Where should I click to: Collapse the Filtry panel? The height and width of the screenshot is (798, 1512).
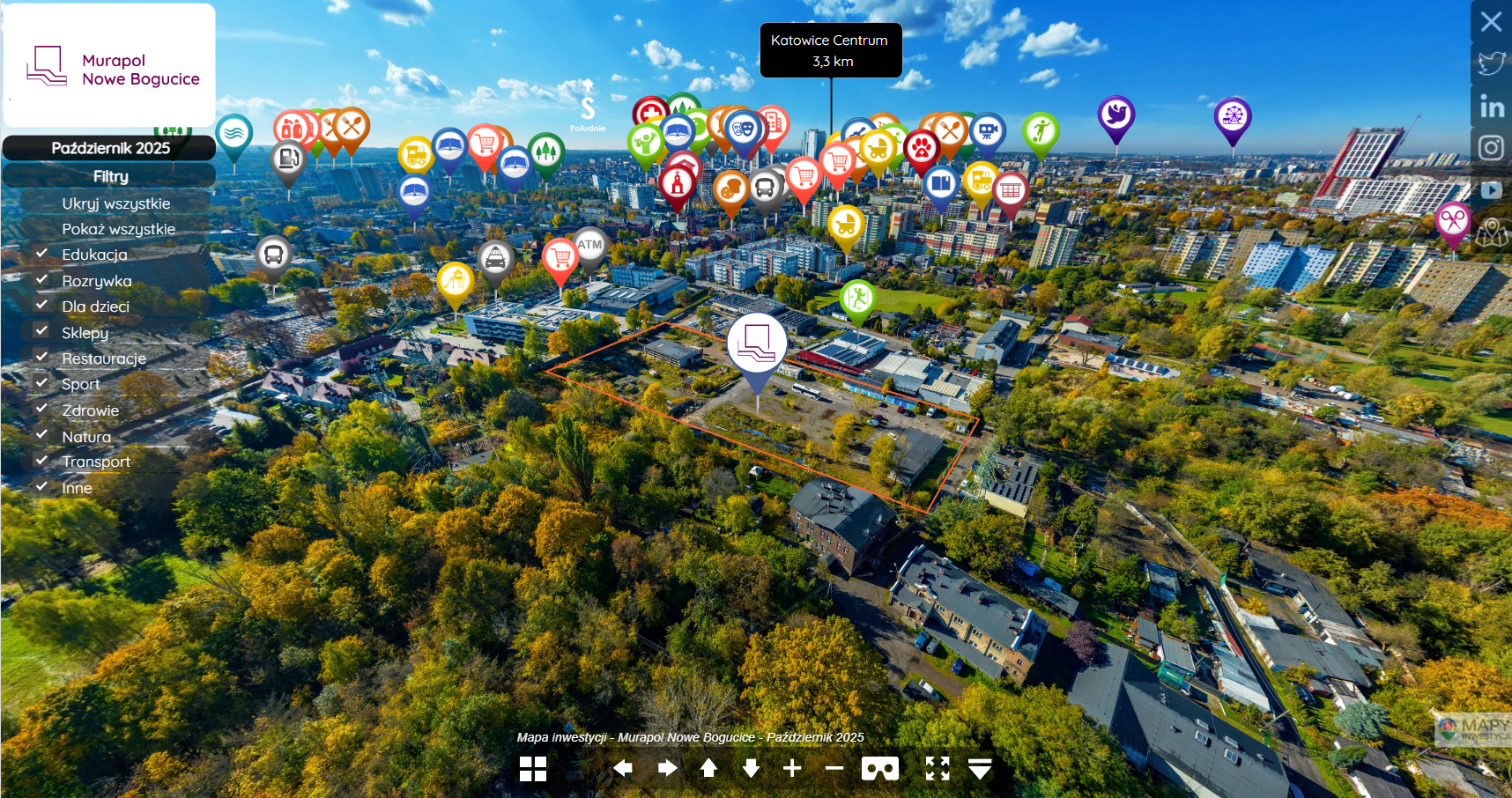tap(110, 176)
